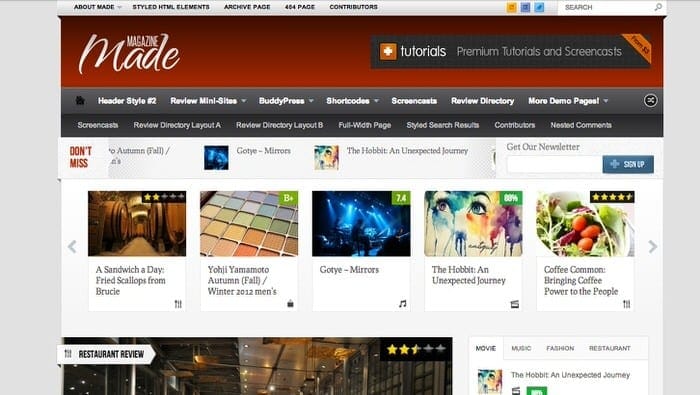
Task: Open Contributors link in sub navigation
Action: coord(514,125)
